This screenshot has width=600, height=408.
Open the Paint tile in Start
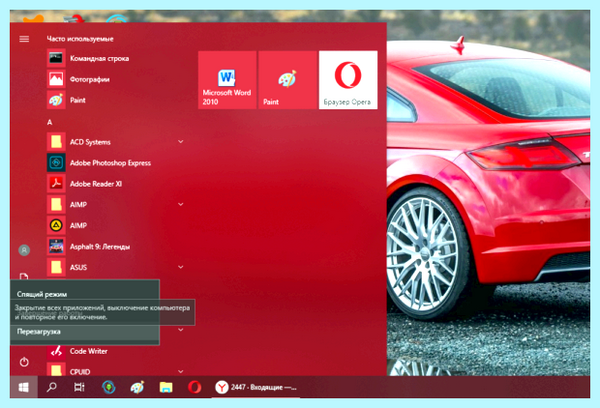(288, 80)
